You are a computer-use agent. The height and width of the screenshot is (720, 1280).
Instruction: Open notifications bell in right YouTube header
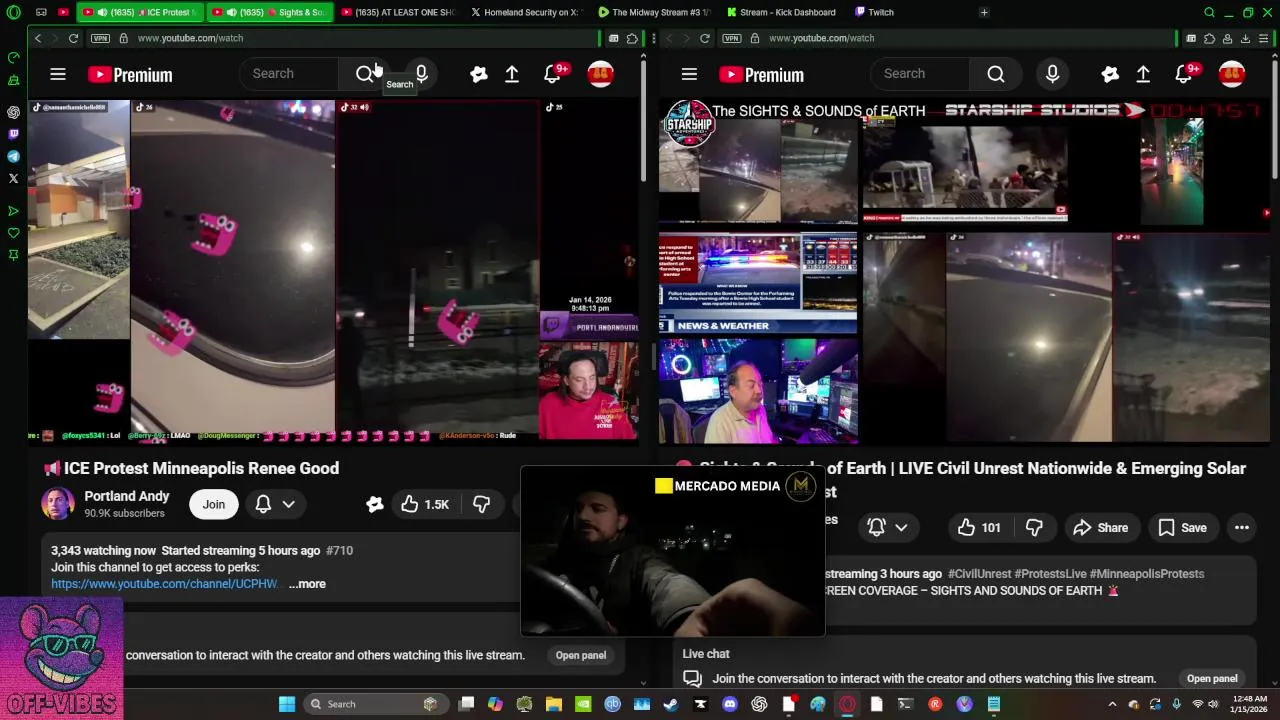coord(1183,74)
